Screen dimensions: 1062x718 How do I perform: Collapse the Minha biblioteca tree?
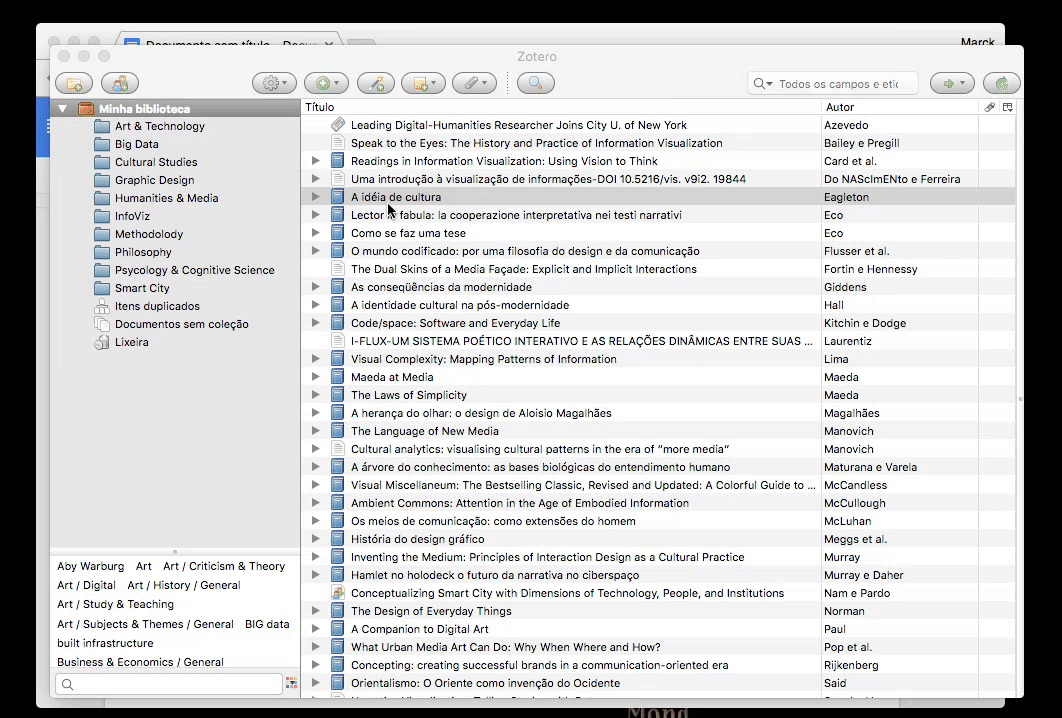(62, 108)
